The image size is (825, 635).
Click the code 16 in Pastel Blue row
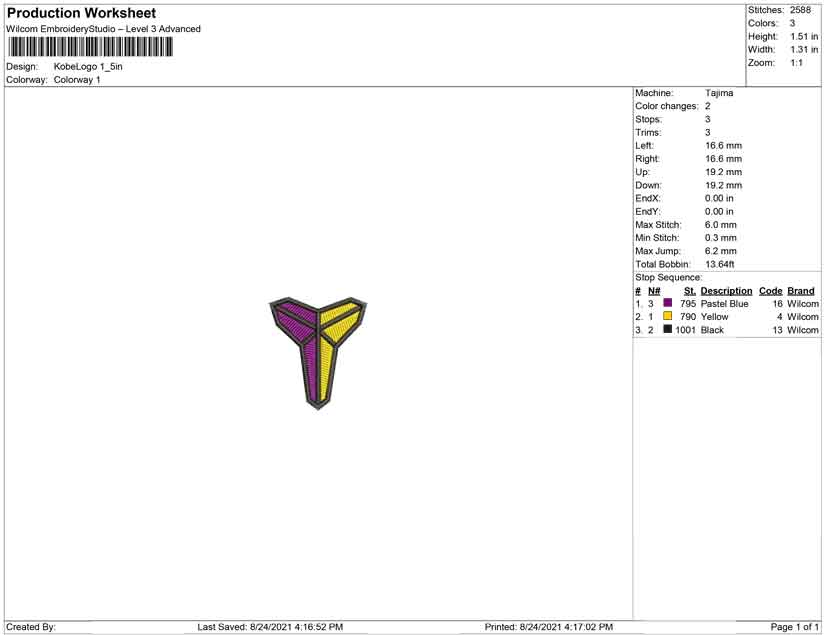(x=778, y=304)
